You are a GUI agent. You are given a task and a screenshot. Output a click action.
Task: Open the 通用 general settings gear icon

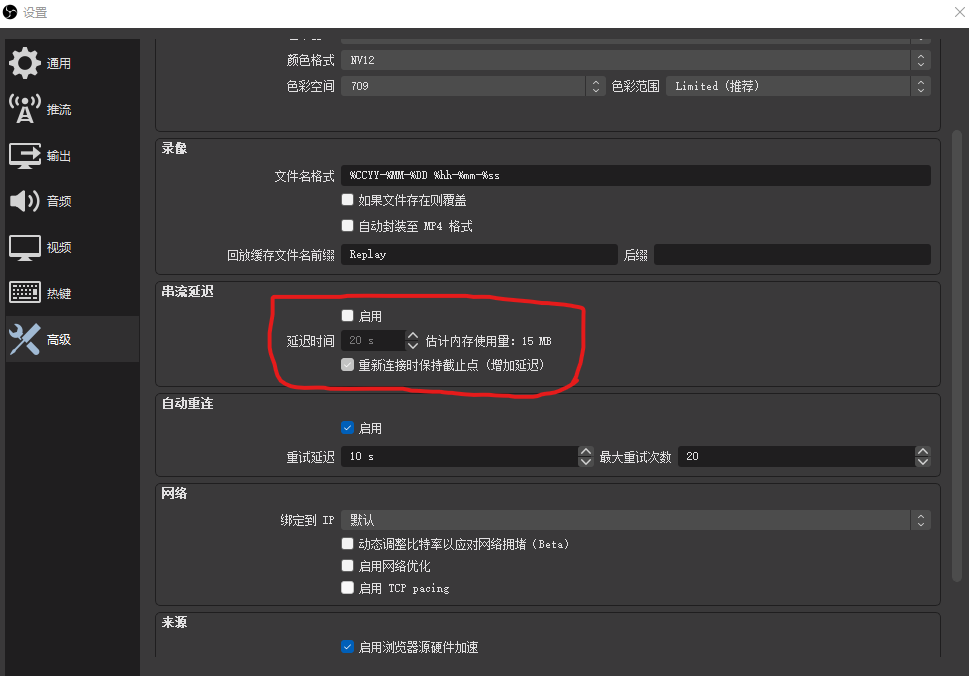click(x=25, y=63)
